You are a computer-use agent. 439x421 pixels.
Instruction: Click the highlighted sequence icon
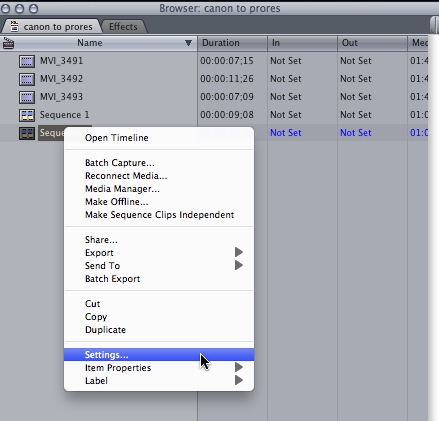(x=27, y=133)
